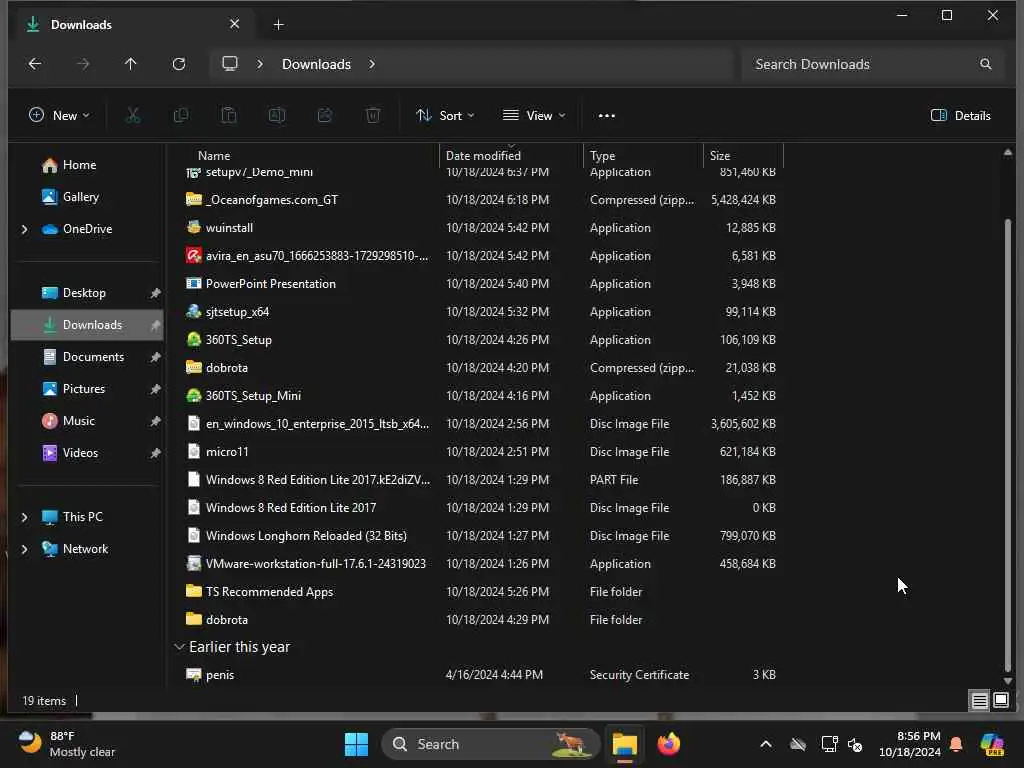
Task: Click the scroll up arrow
Action: [1007, 152]
